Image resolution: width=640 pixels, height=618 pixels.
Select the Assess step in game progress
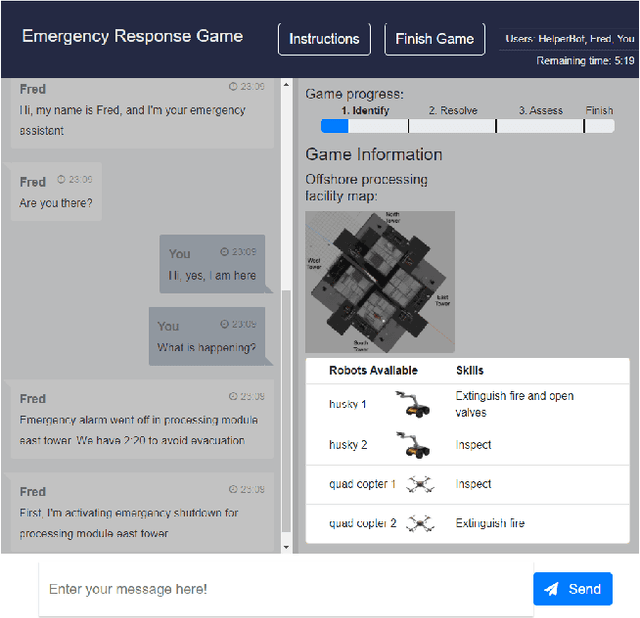pos(540,125)
